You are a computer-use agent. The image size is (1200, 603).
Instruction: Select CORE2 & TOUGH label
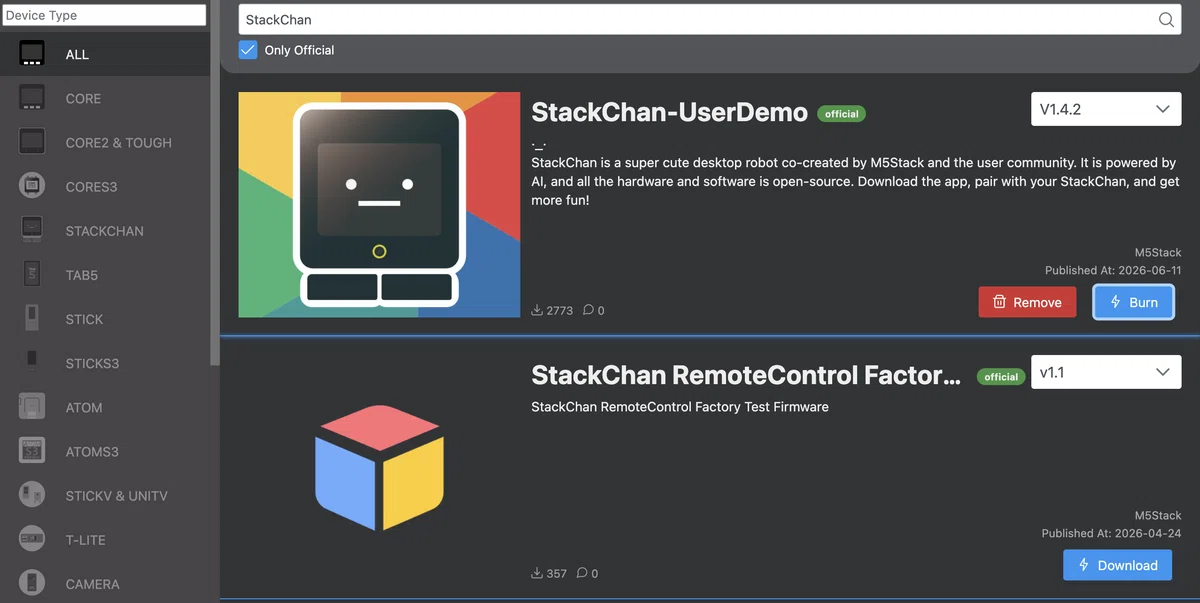pos(118,142)
